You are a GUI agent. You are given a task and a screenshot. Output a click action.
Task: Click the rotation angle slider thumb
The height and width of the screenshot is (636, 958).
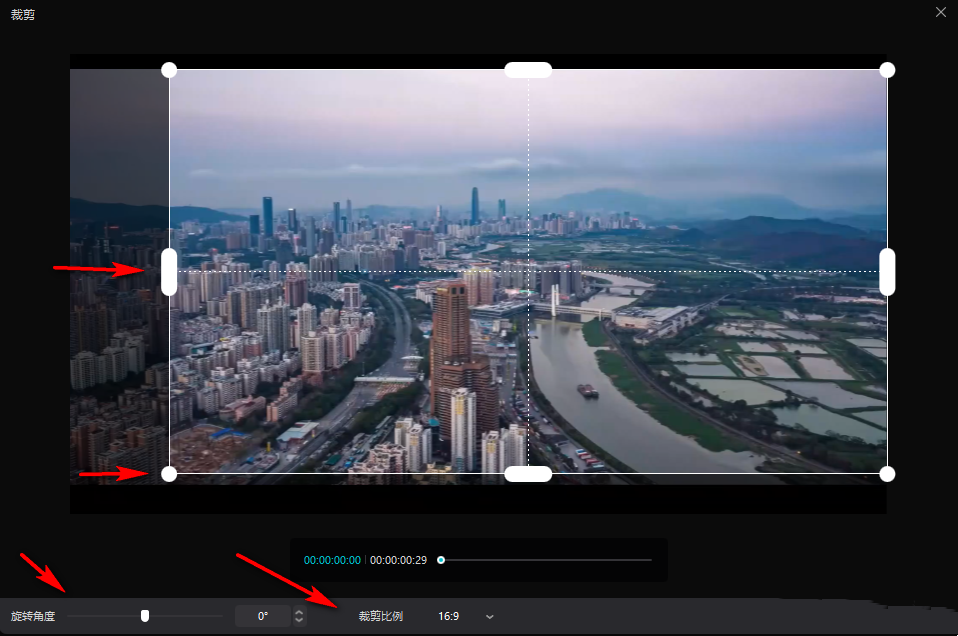(145, 616)
